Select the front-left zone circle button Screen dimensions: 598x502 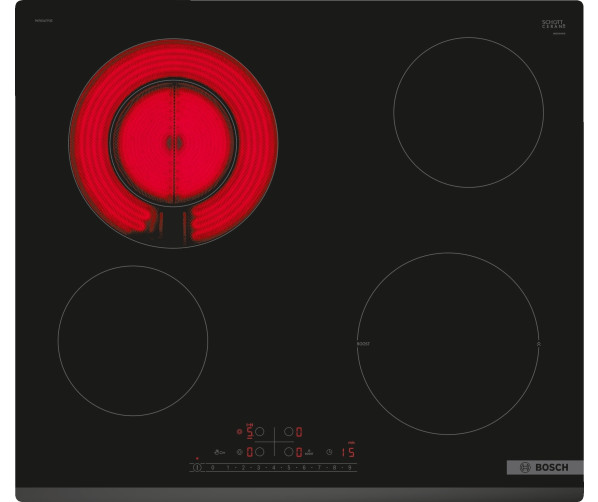click(259, 452)
